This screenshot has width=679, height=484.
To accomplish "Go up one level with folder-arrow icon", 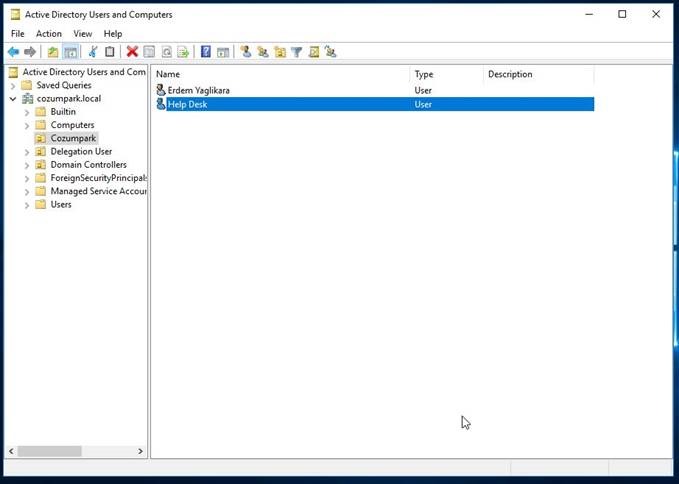I will [53, 52].
